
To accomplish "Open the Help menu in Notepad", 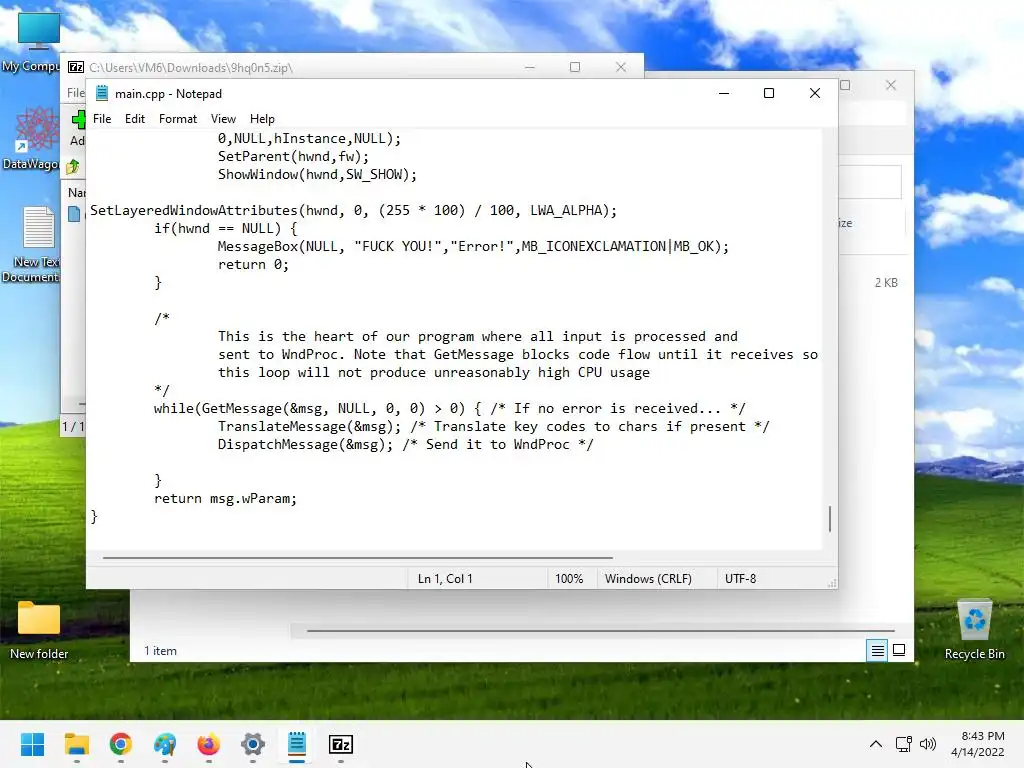I will pos(262,119).
